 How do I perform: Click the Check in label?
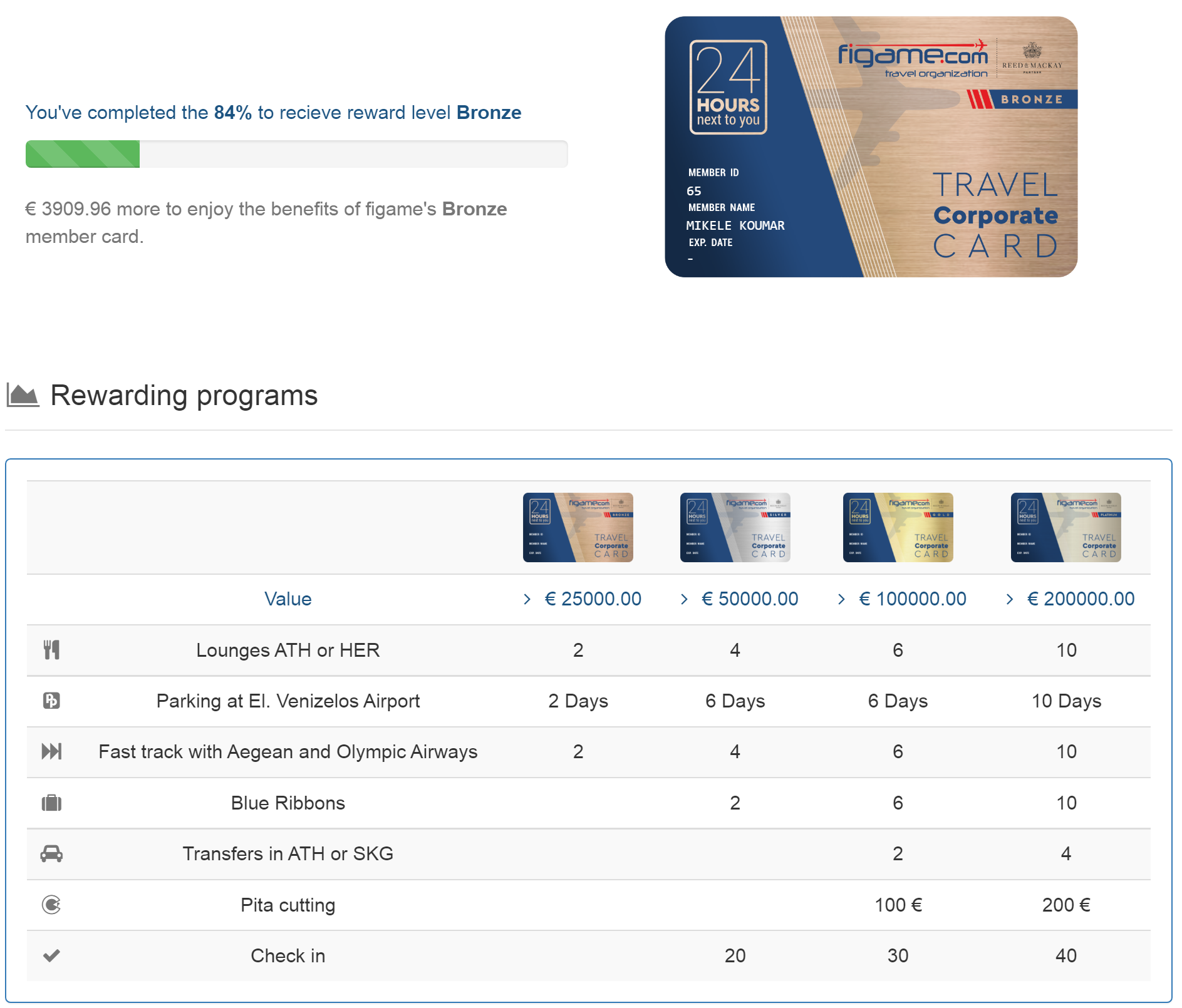coord(288,955)
